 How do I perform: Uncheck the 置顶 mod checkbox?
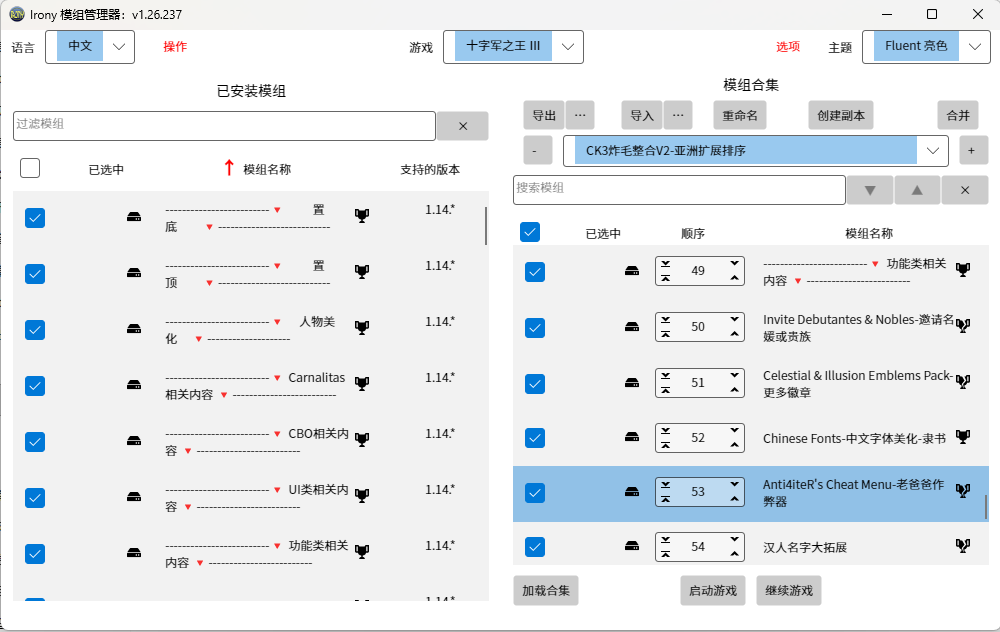tap(35, 274)
